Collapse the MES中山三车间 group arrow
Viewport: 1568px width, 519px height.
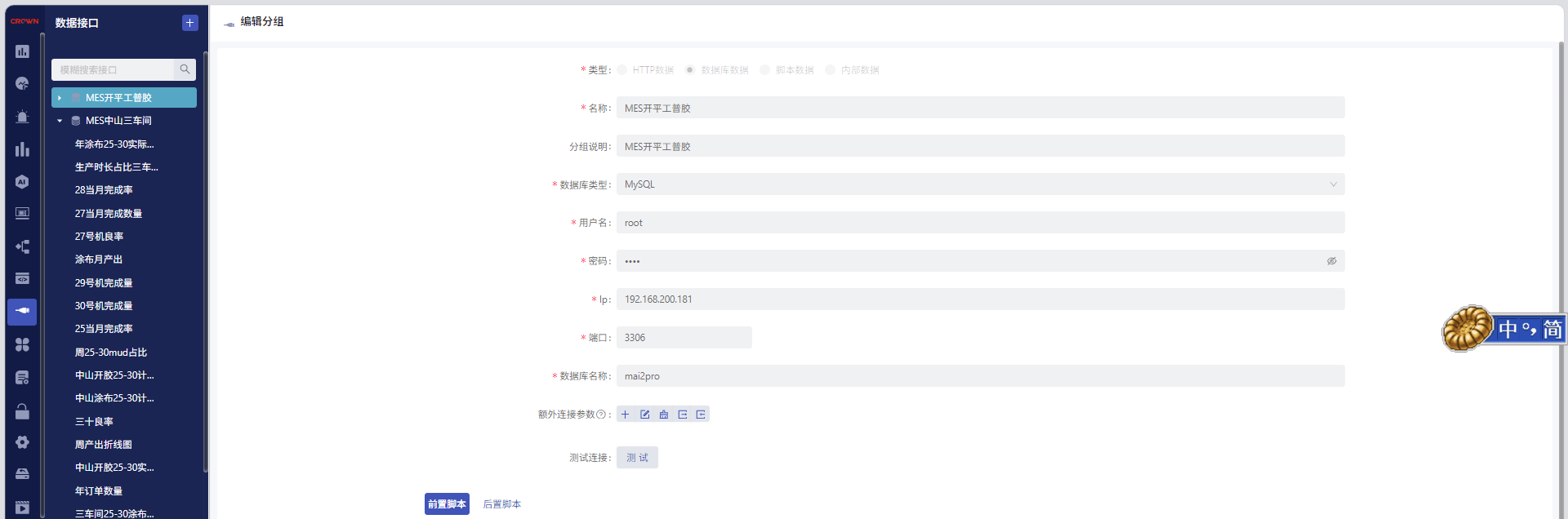click(60, 121)
